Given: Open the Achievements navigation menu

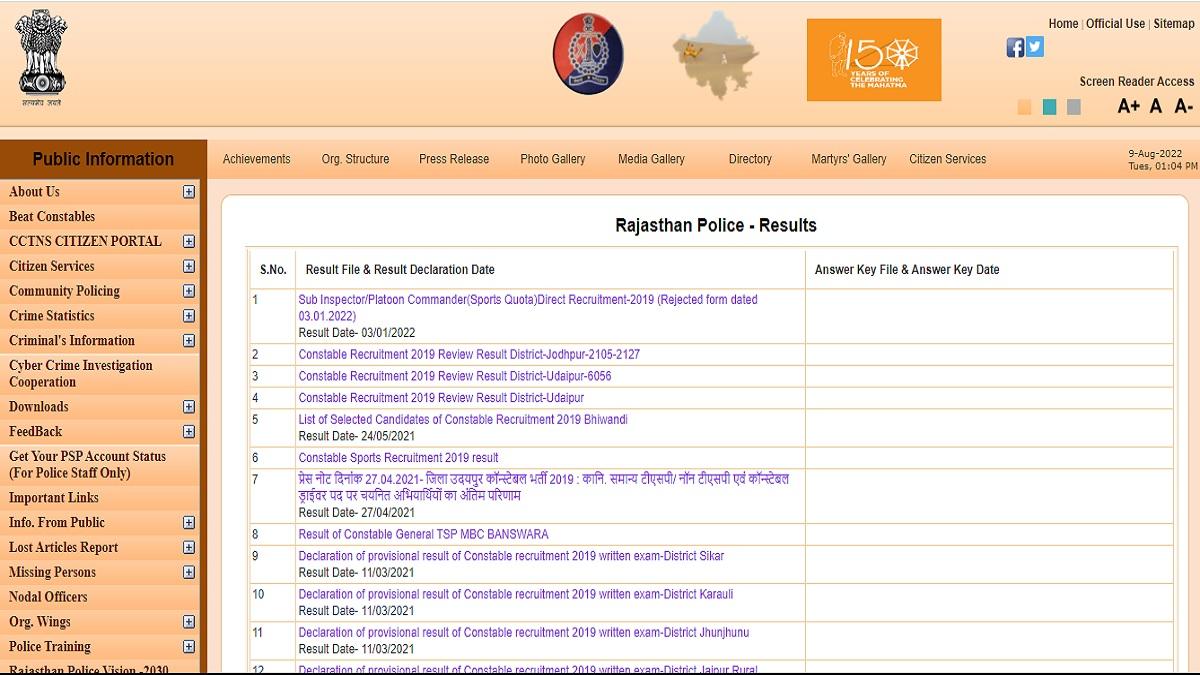Looking at the screenshot, I should (257, 158).
